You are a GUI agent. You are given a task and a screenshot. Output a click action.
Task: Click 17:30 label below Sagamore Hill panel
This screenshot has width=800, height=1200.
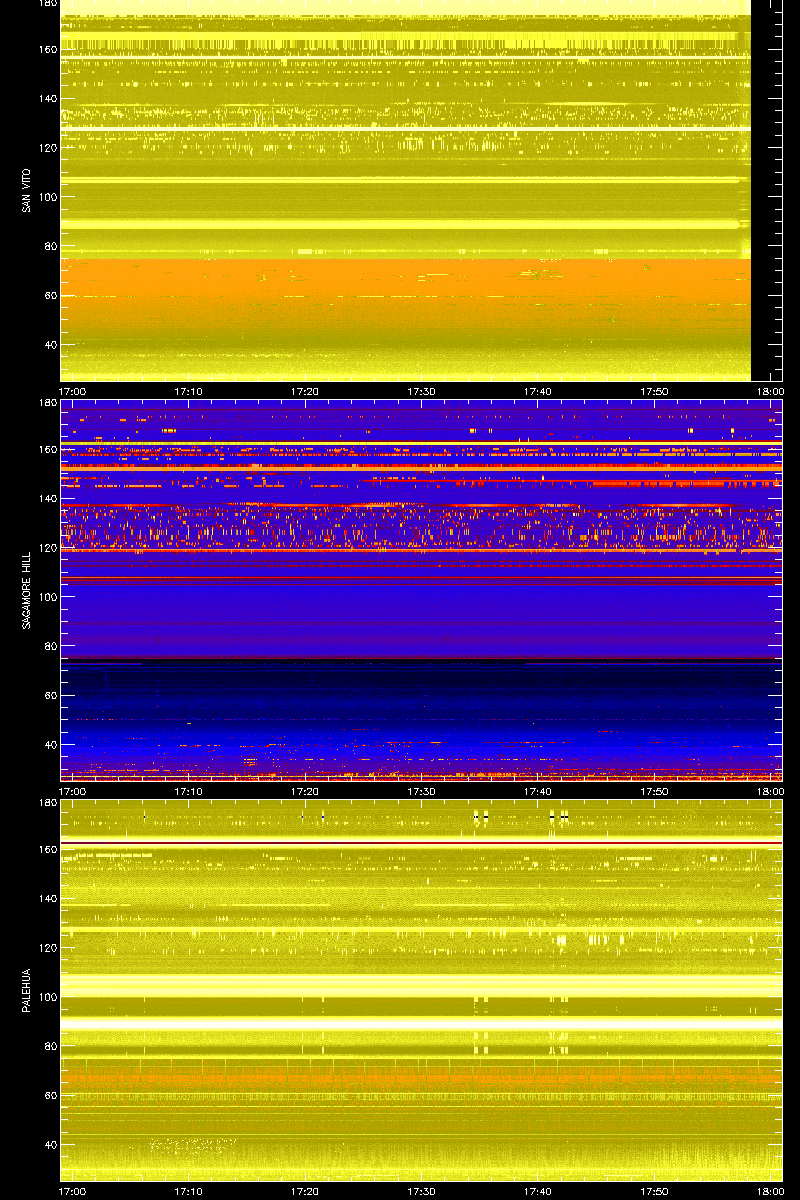(422, 791)
